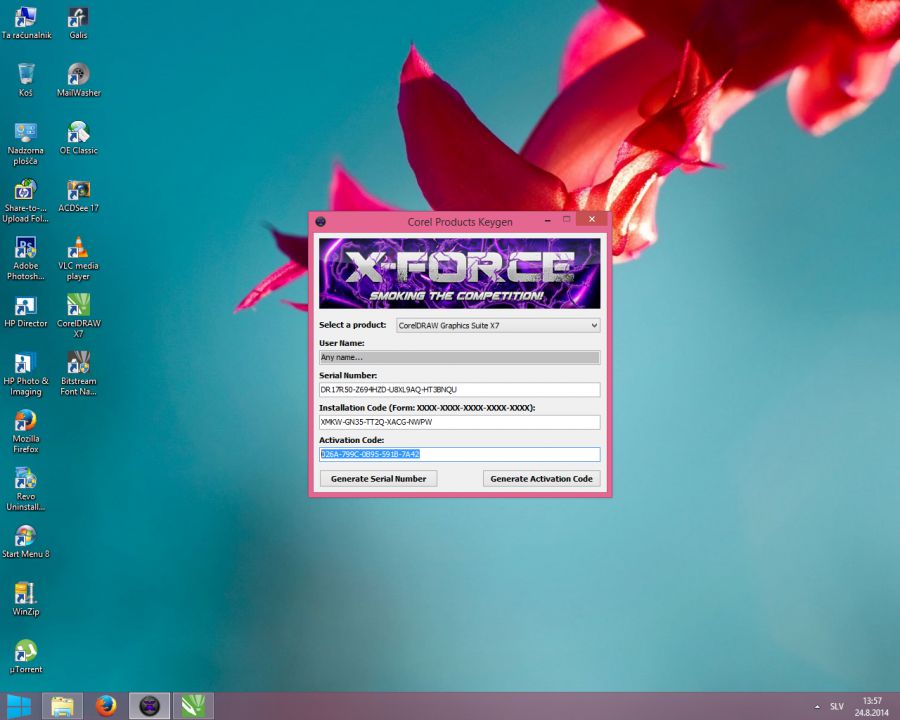Click the keygen taskbar button
The width and height of the screenshot is (900, 720).
click(x=149, y=706)
